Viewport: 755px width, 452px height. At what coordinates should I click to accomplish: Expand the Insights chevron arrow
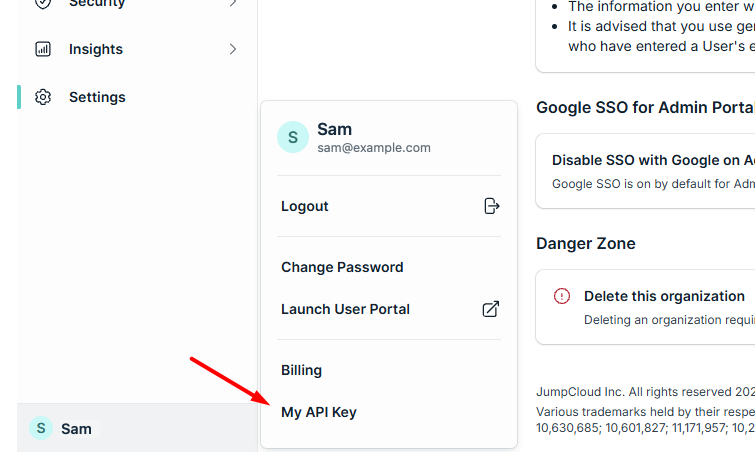pos(233,49)
